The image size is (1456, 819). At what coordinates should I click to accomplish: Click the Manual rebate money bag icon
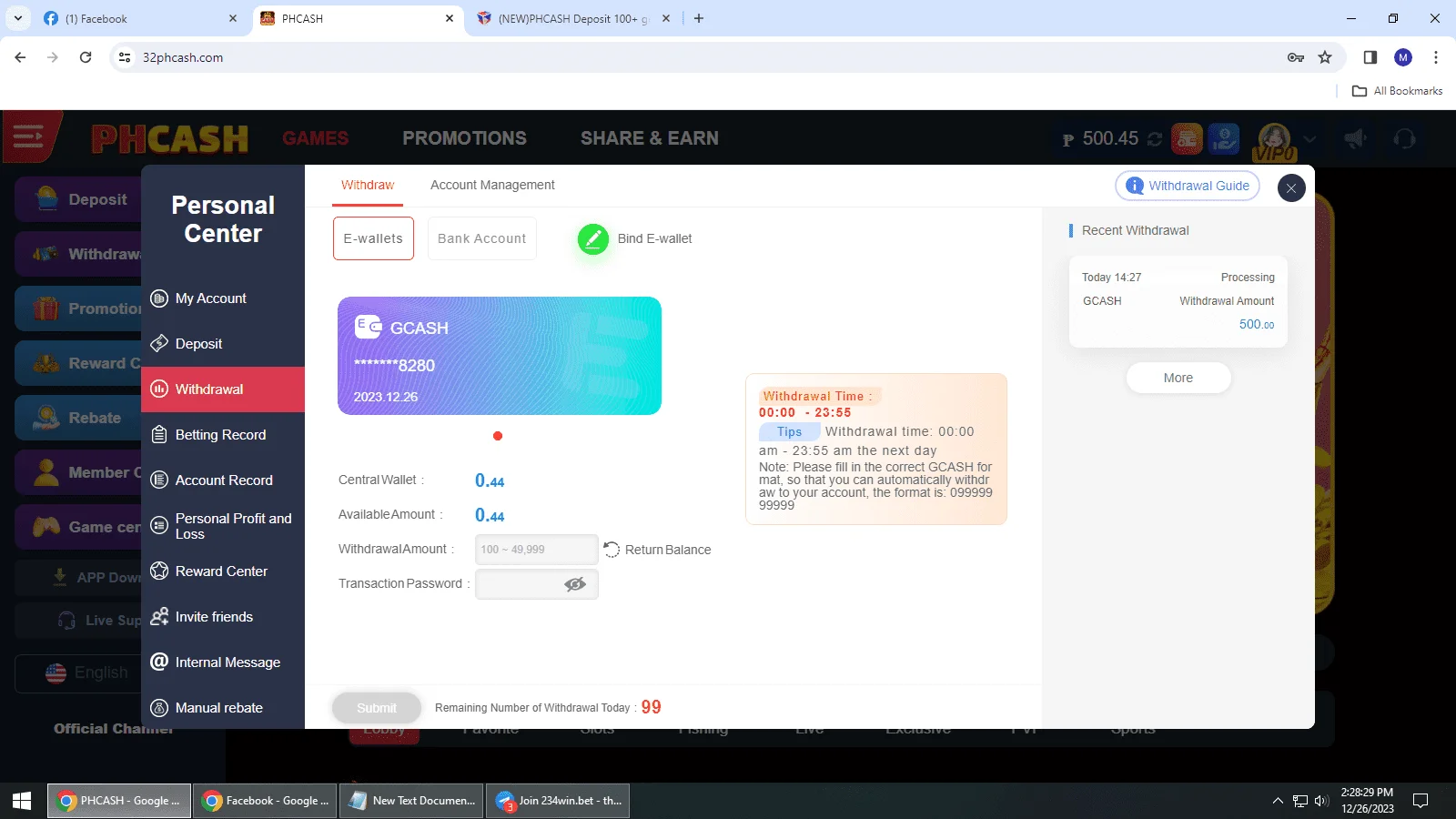(x=159, y=708)
